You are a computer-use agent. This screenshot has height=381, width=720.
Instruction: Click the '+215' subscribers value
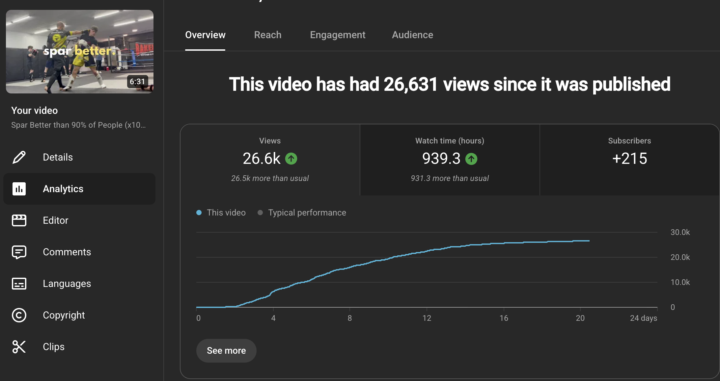(630, 159)
